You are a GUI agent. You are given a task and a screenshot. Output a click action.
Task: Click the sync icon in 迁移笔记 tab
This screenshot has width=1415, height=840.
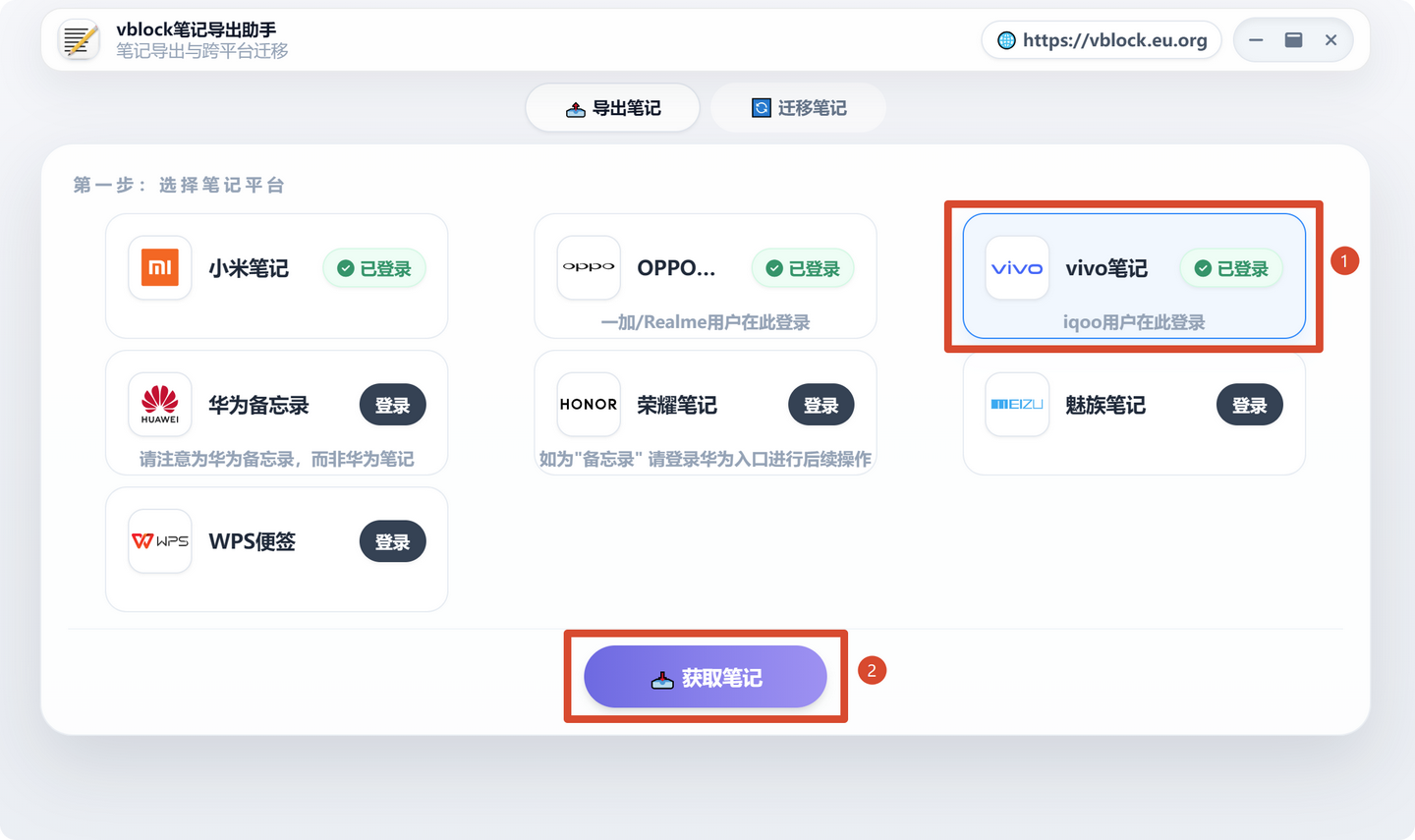click(x=762, y=108)
